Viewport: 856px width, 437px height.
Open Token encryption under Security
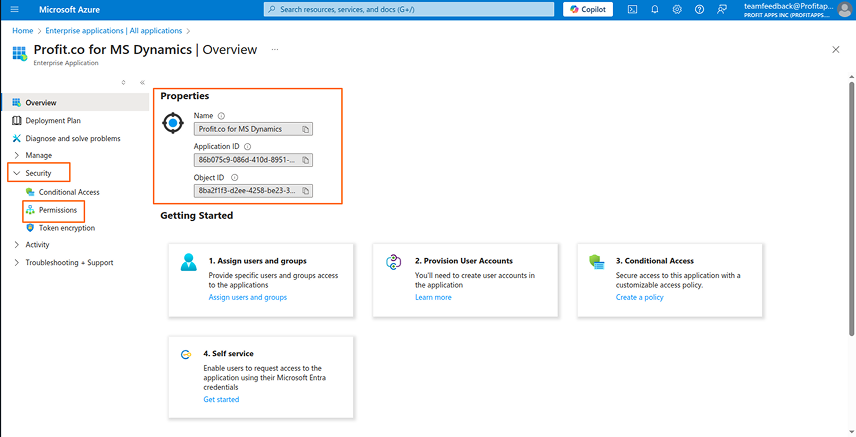pyautogui.click(x=67, y=228)
